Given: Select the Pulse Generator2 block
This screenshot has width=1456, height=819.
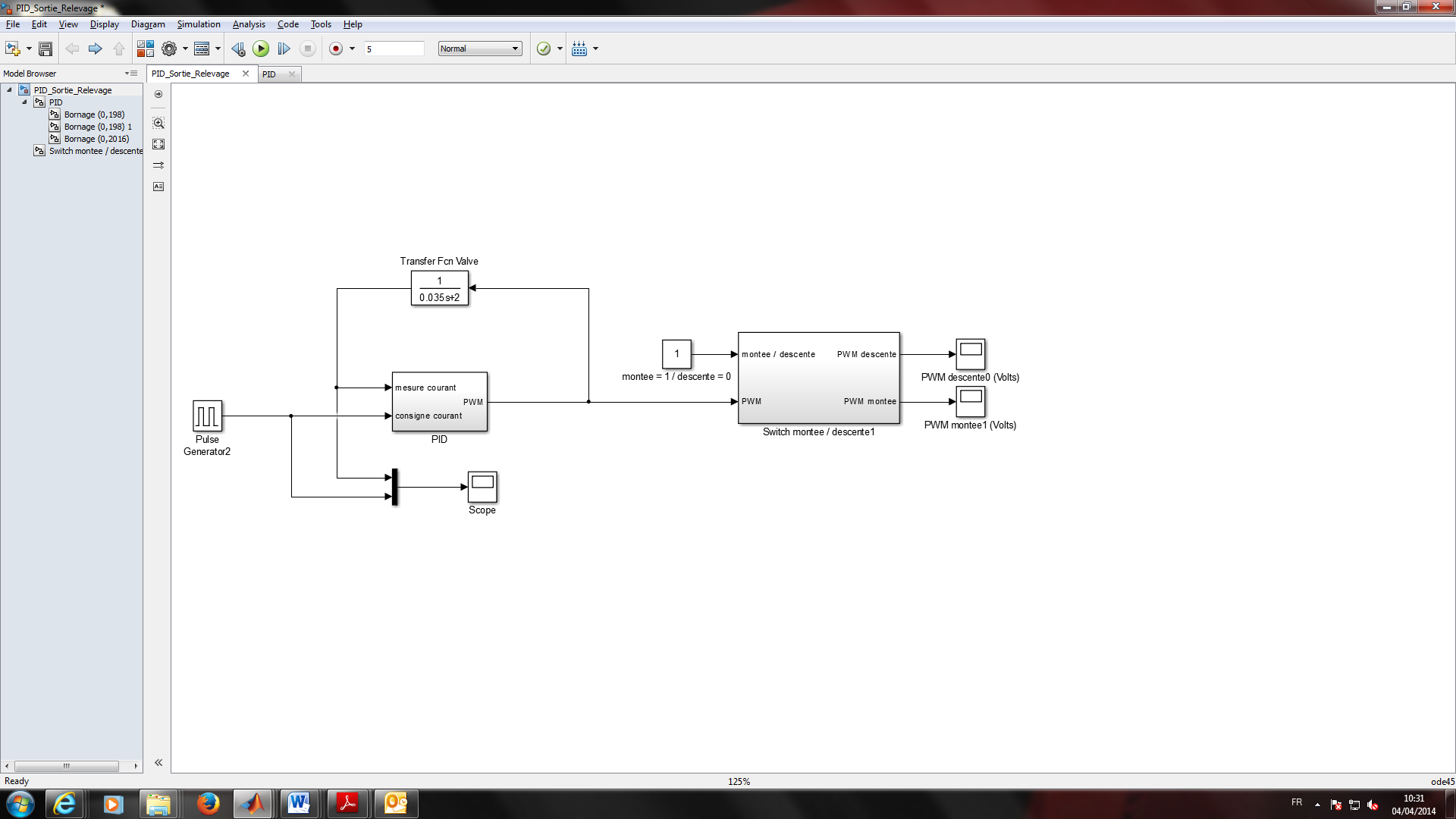Looking at the screenshot, I should pyautogui.click(x=207, y=416).
